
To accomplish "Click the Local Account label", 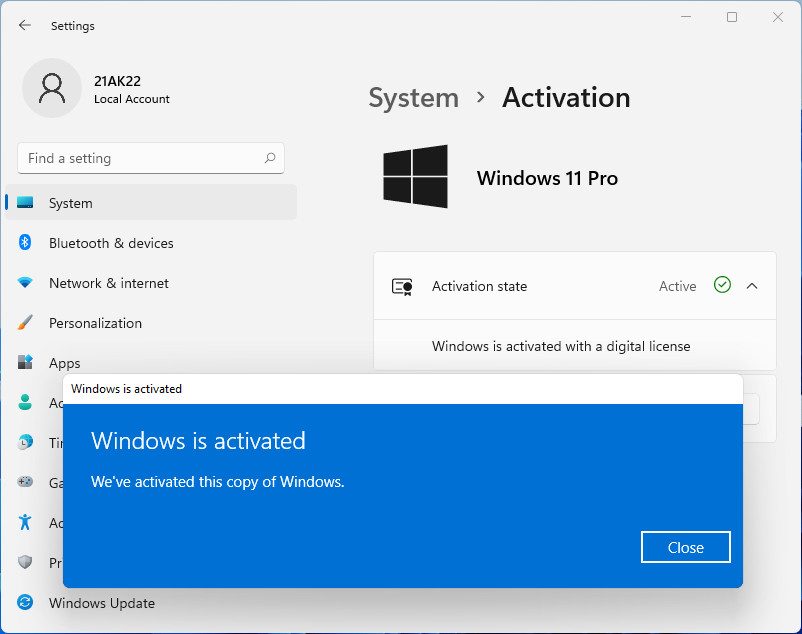I will click(x=131, y=99).
